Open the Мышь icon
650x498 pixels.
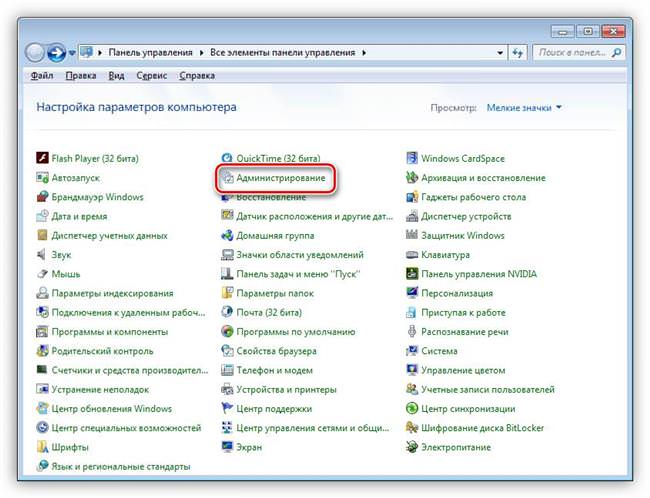pos(42,274)
